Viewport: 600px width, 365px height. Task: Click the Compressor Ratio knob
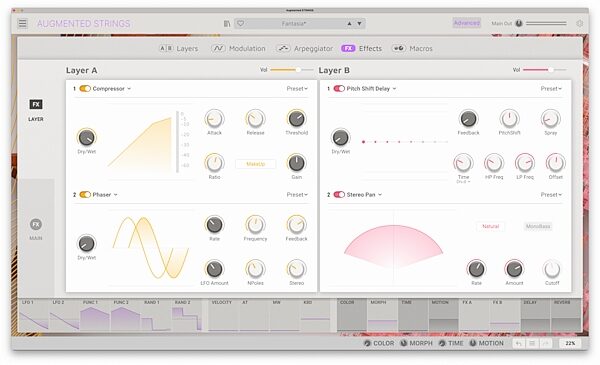point(214,163)
